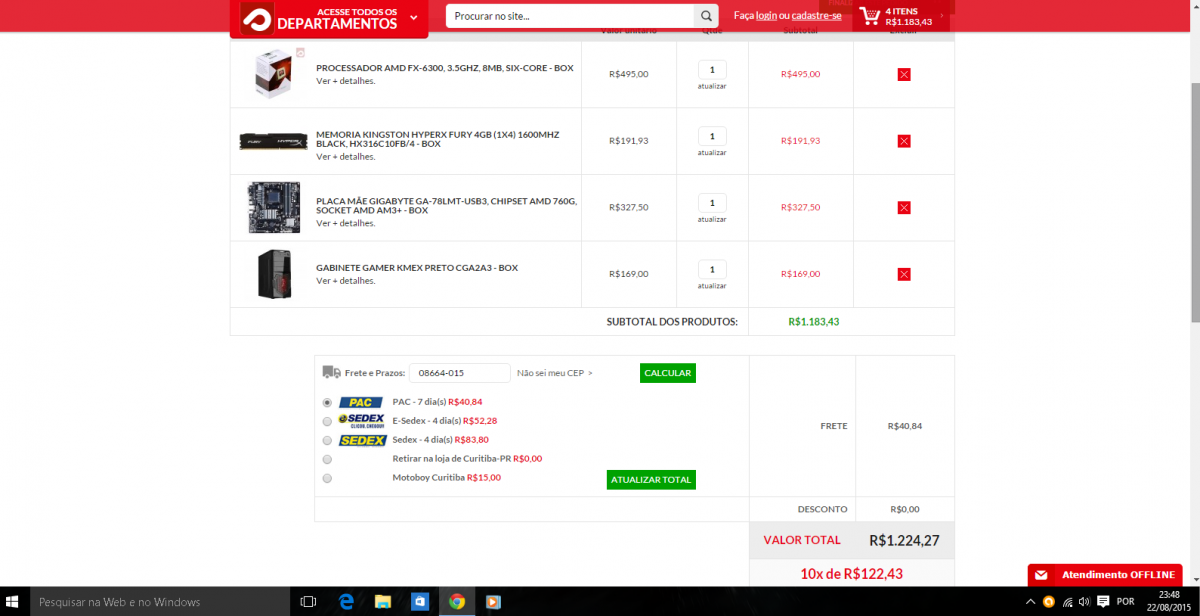Choose Motoboy Curitiba delivery radio
Screen dimensions: 1200x616
pos(327,478)
